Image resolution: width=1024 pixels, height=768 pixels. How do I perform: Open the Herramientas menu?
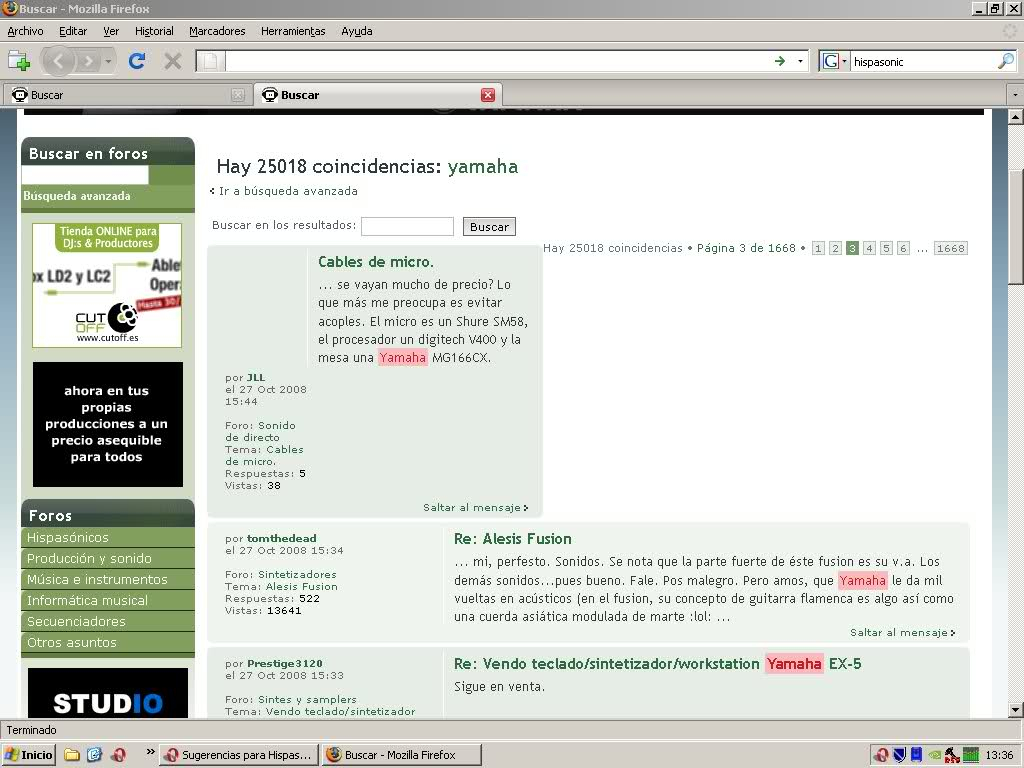coord(293,31)
